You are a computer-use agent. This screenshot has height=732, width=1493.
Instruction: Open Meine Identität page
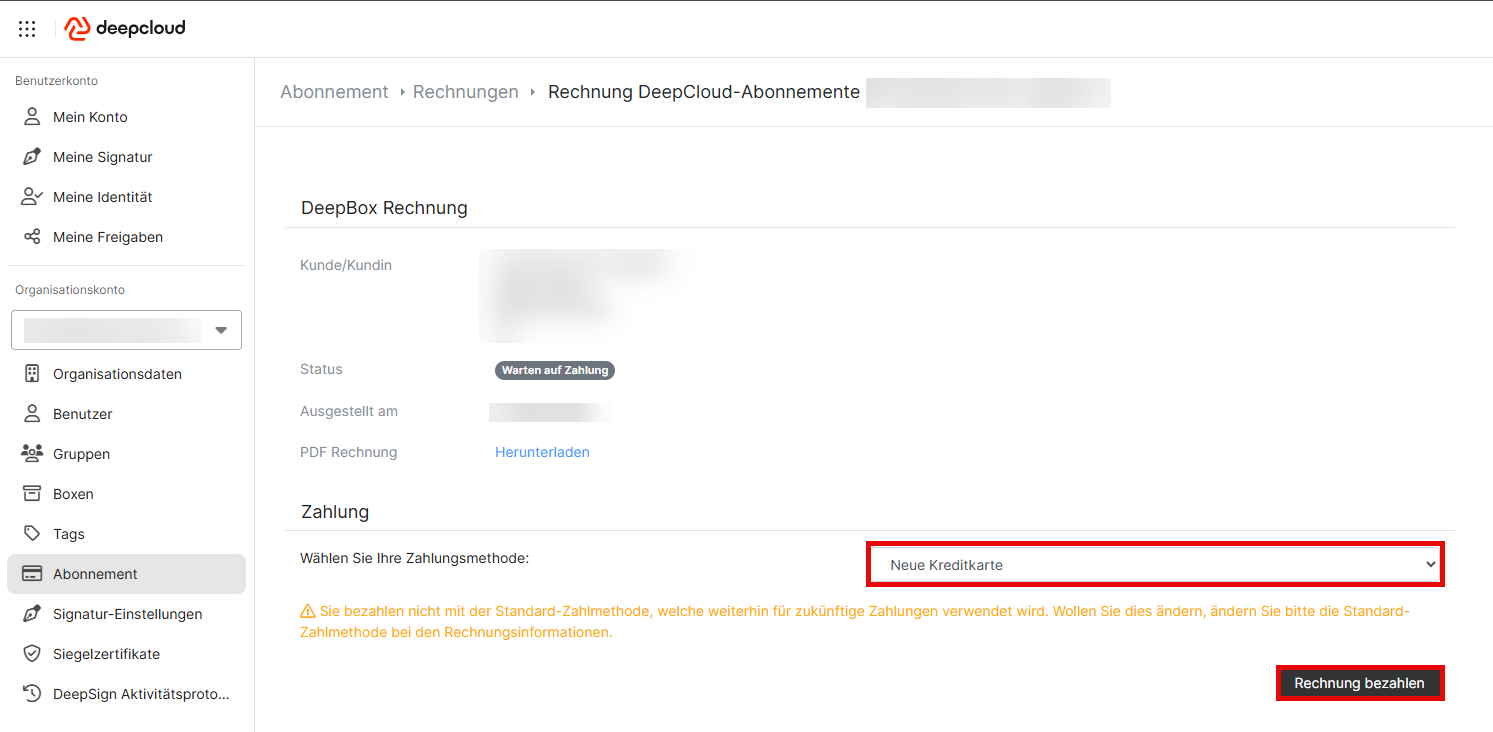(126, 197)
